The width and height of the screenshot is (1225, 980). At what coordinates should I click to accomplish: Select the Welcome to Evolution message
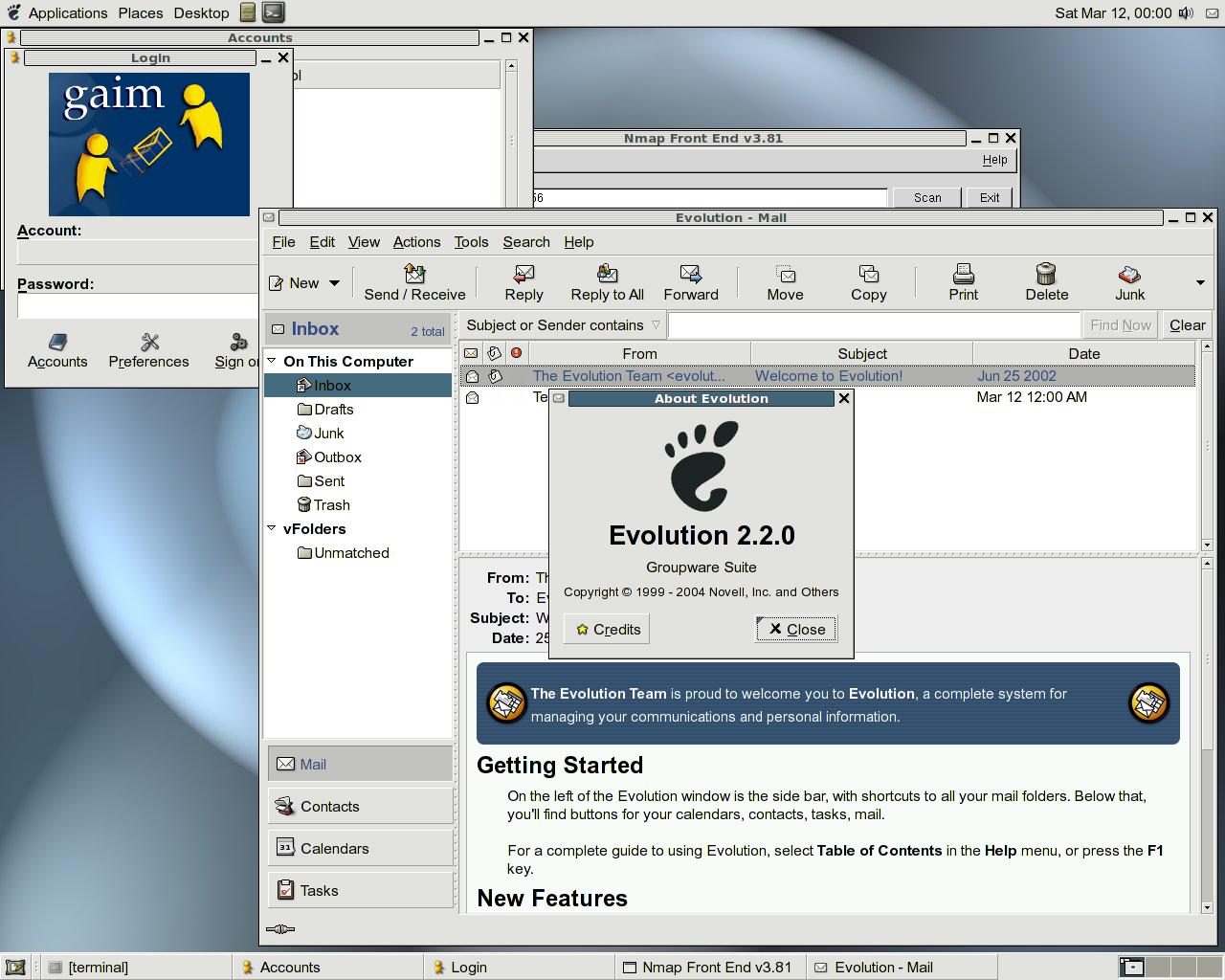coord(828,376)
